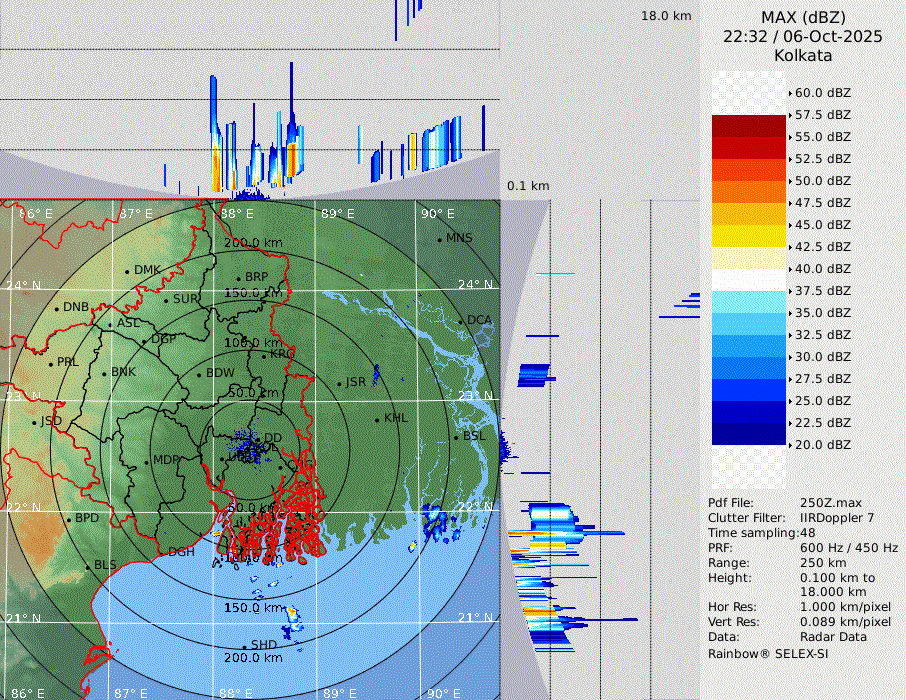Click the BPD station marker dot
Viewport: 906px width, 700px height.
[x=69, y=519]
